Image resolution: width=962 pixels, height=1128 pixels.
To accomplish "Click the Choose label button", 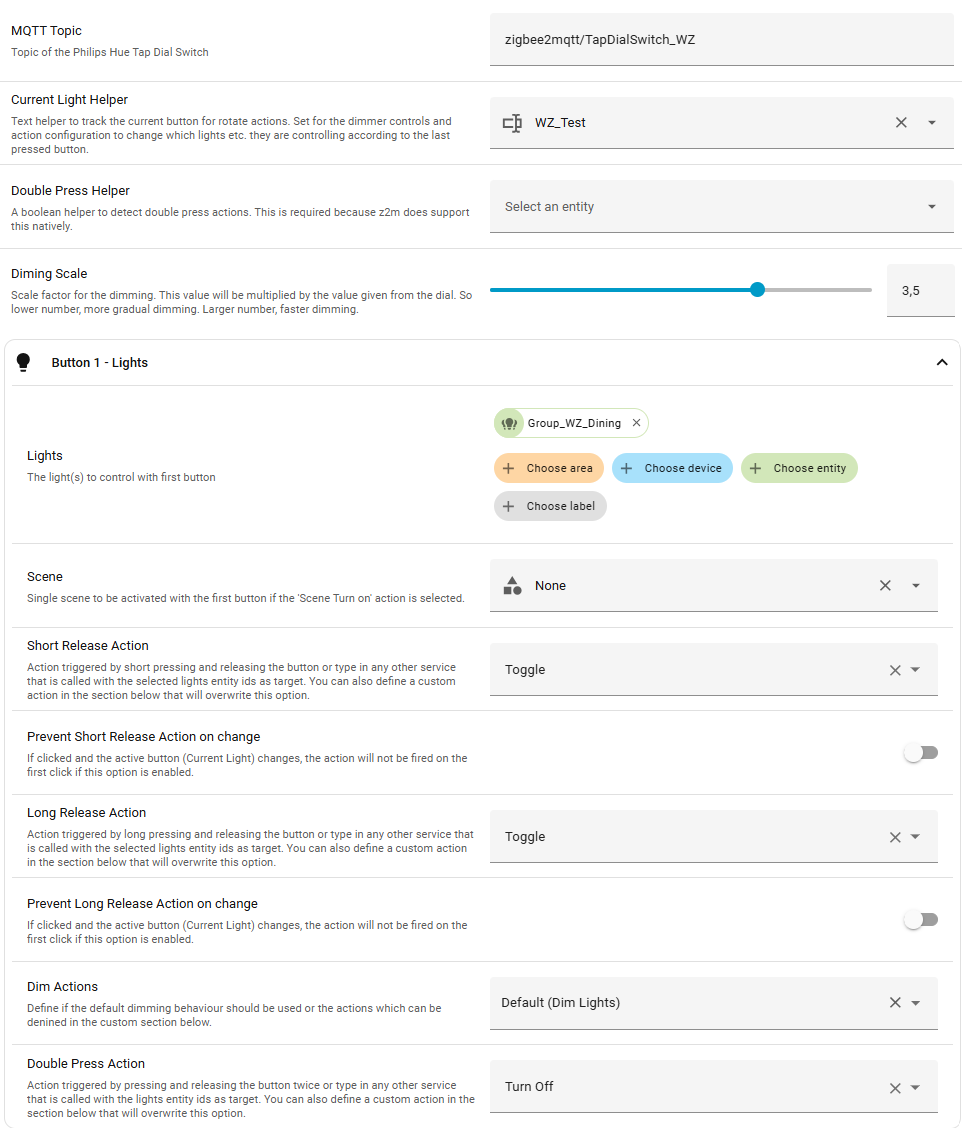I will tap(550, 506).
